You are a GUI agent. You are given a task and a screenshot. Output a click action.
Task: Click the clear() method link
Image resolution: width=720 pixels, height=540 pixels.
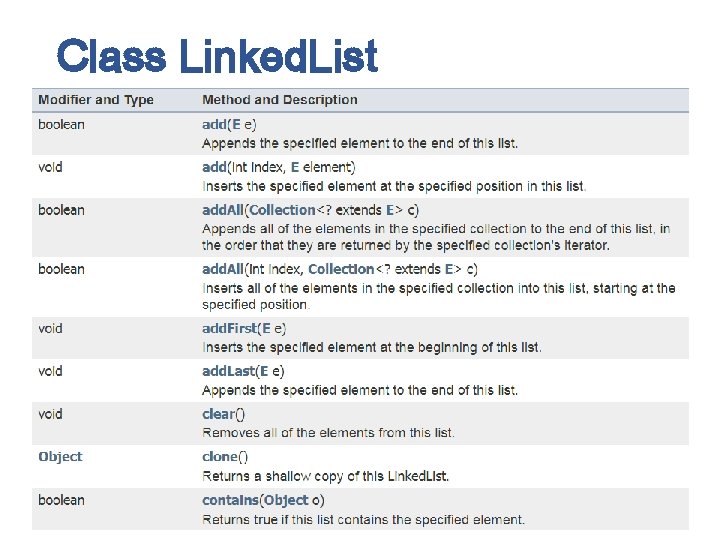(218, 414)
